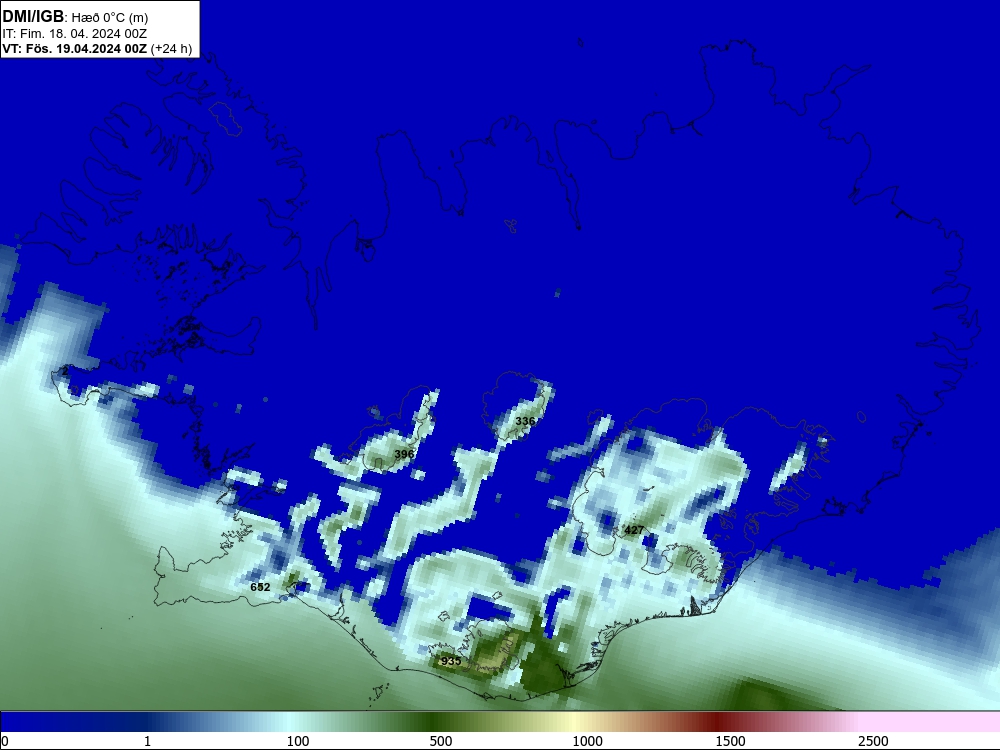Click the dark red section of the color bar
This screenshot has width=1000, height=750.
click(x=717, y=722)
